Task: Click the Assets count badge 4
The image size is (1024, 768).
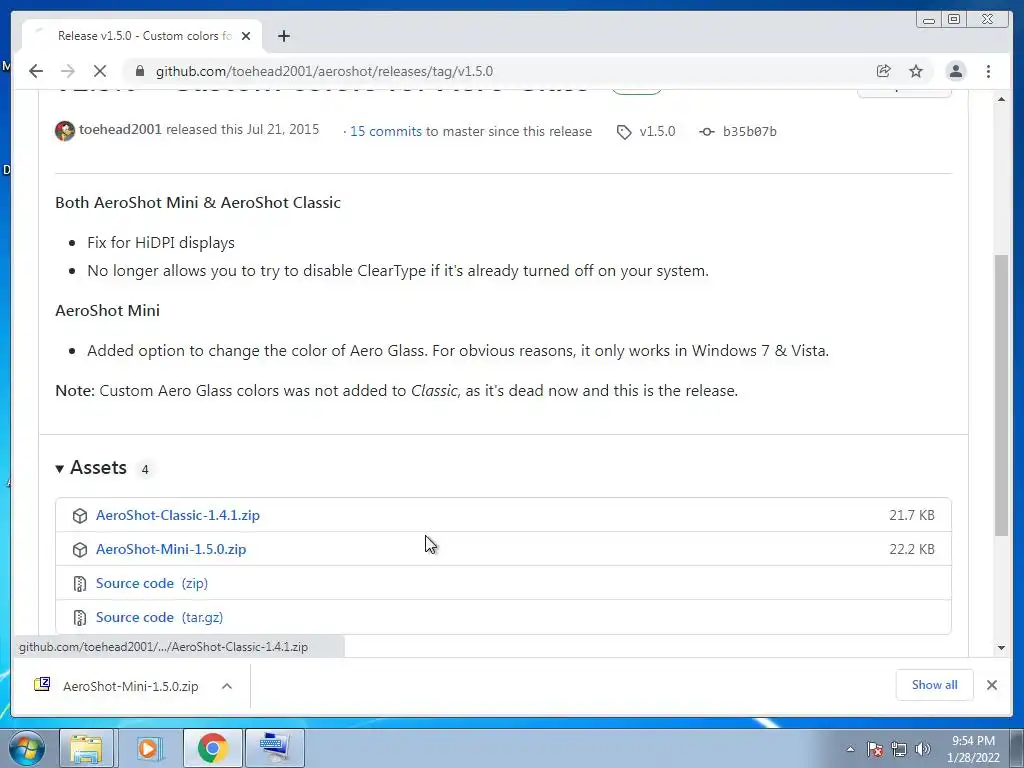Action: coord(145,469)
